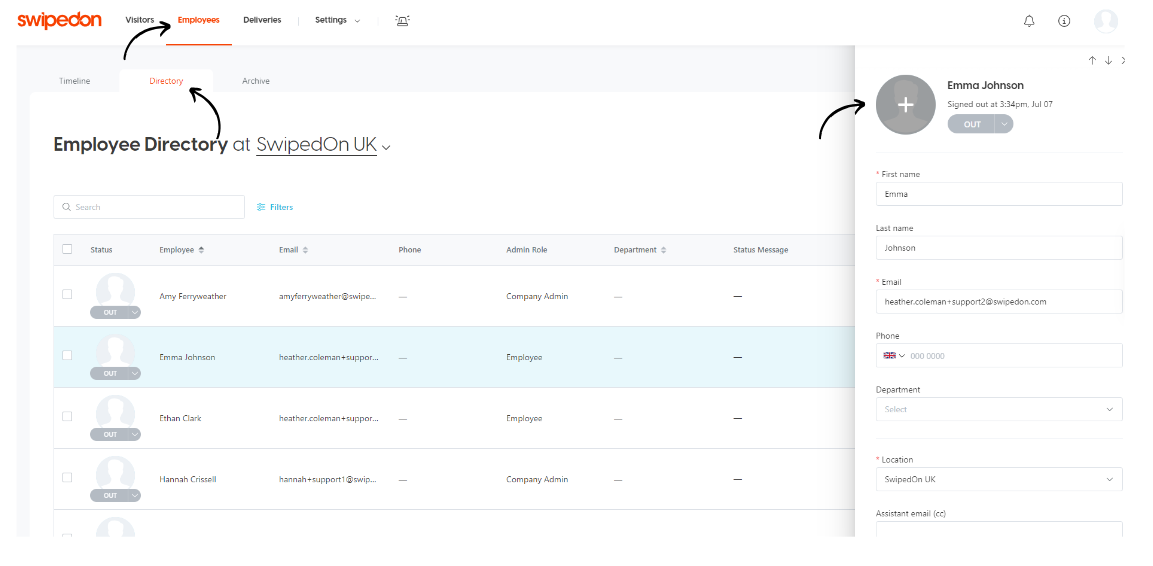Close the employee panel with right chevron

tap(1123, 61)
